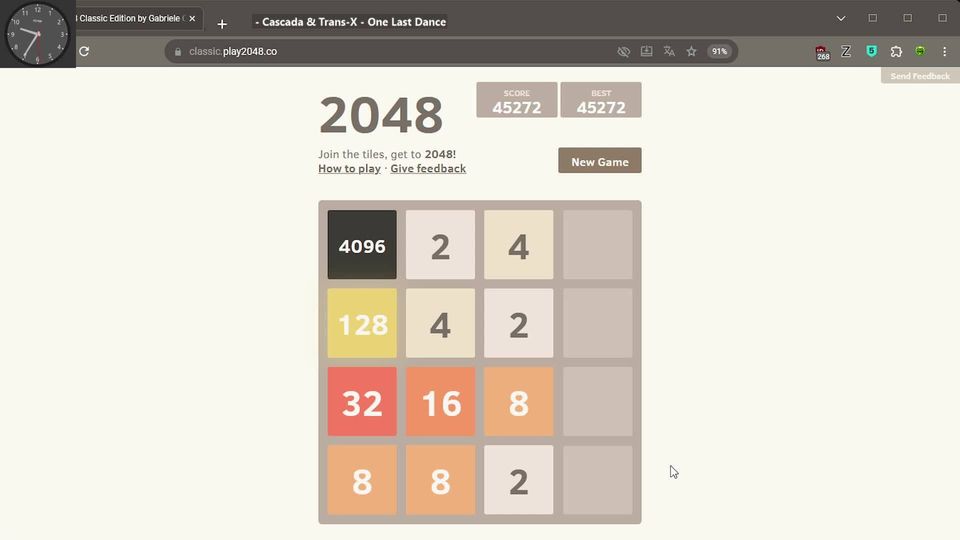Open the How to play link
This screenshot has width=960, height=540.
349,169
